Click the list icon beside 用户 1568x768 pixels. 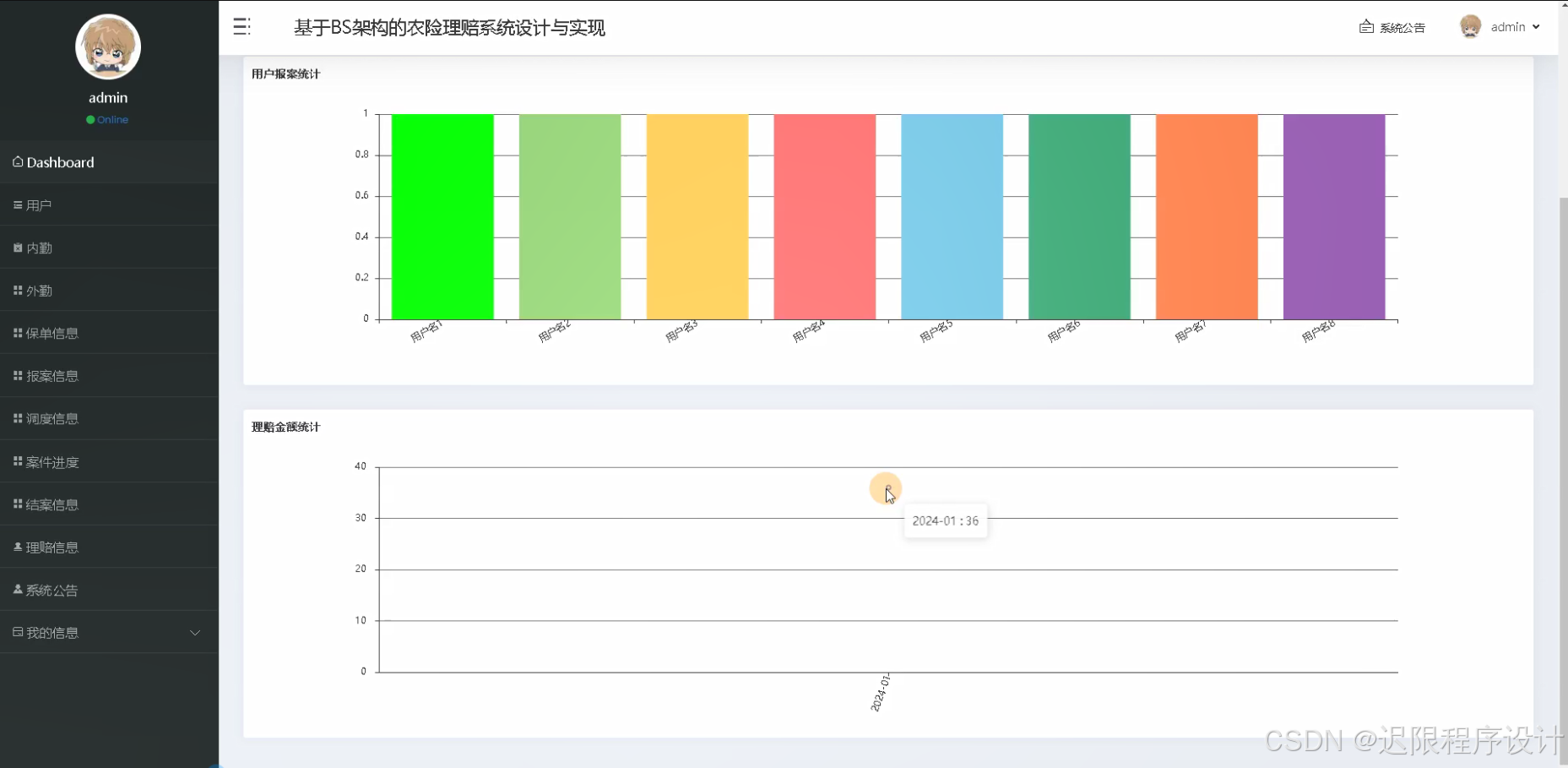(18, 205)
